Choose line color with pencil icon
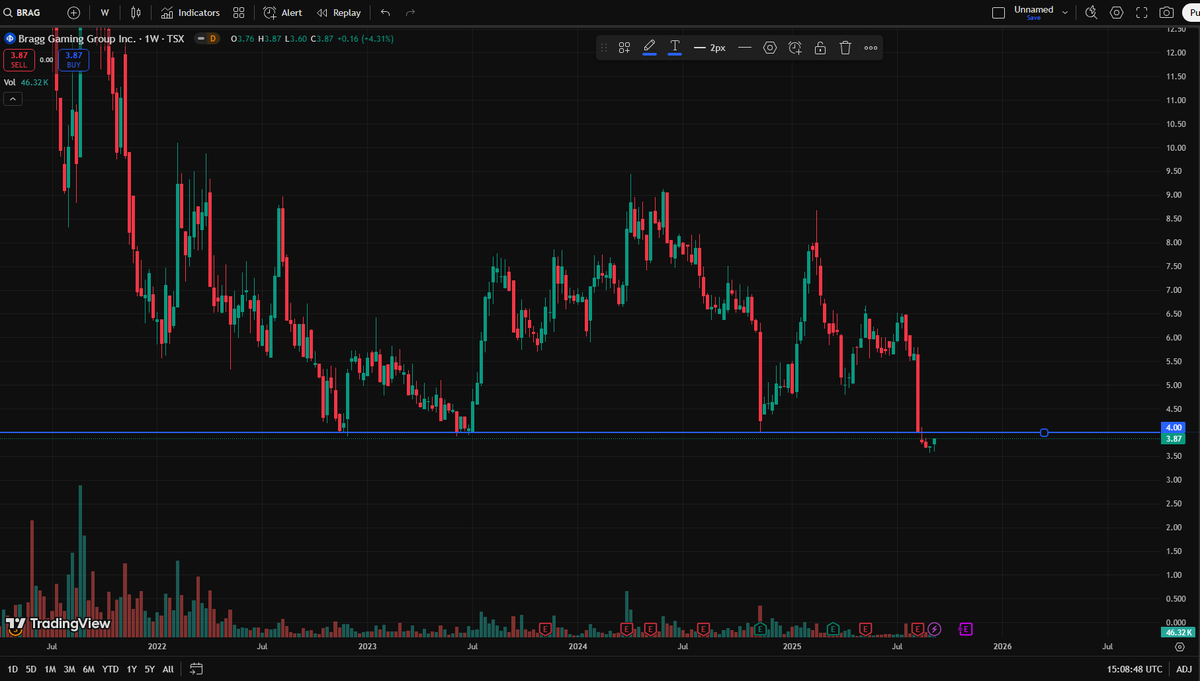Screen dimensions: 1200x681 click(x=649, y=47)
